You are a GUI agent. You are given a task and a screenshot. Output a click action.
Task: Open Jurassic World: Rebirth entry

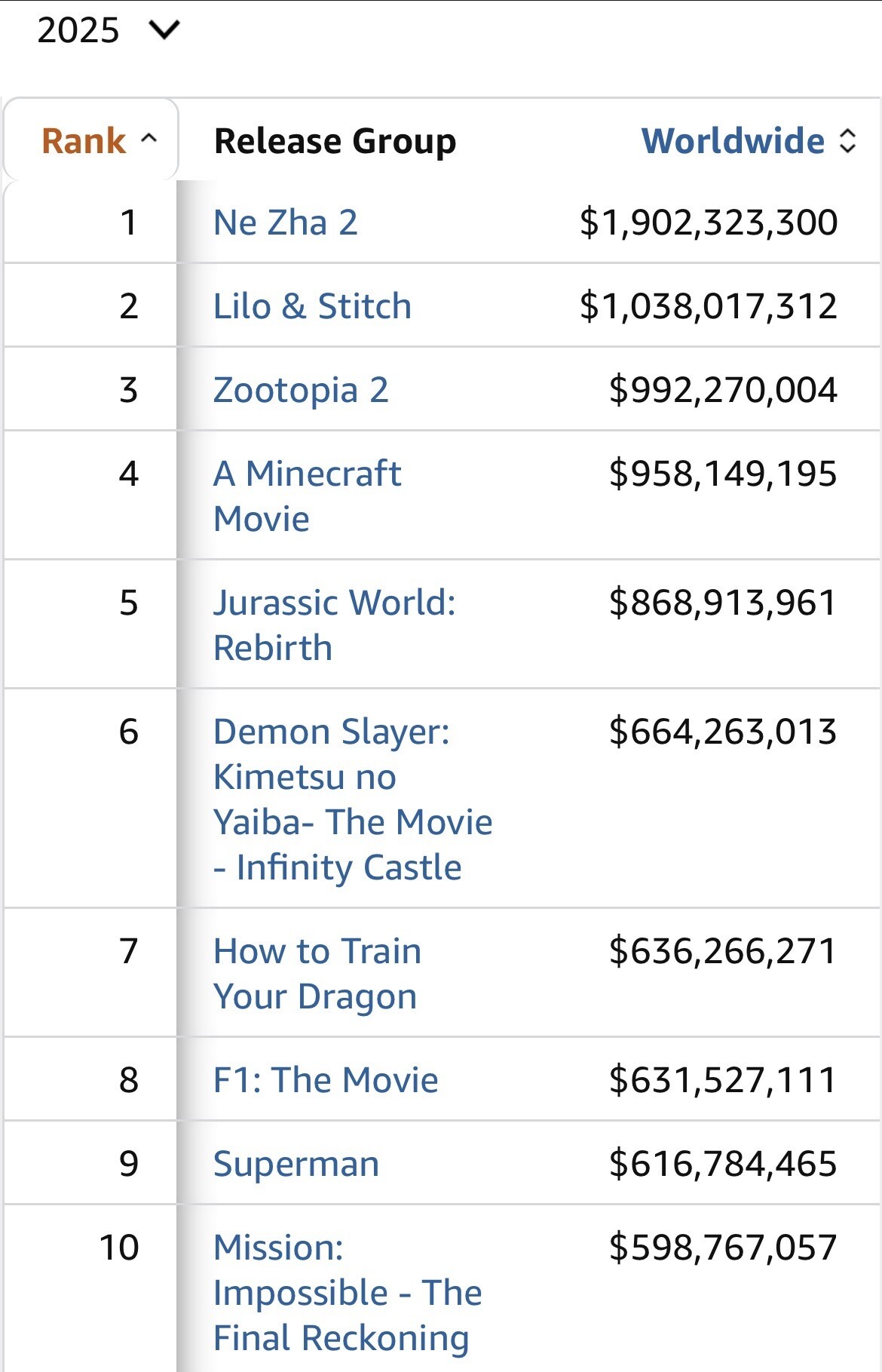point(334,625)
